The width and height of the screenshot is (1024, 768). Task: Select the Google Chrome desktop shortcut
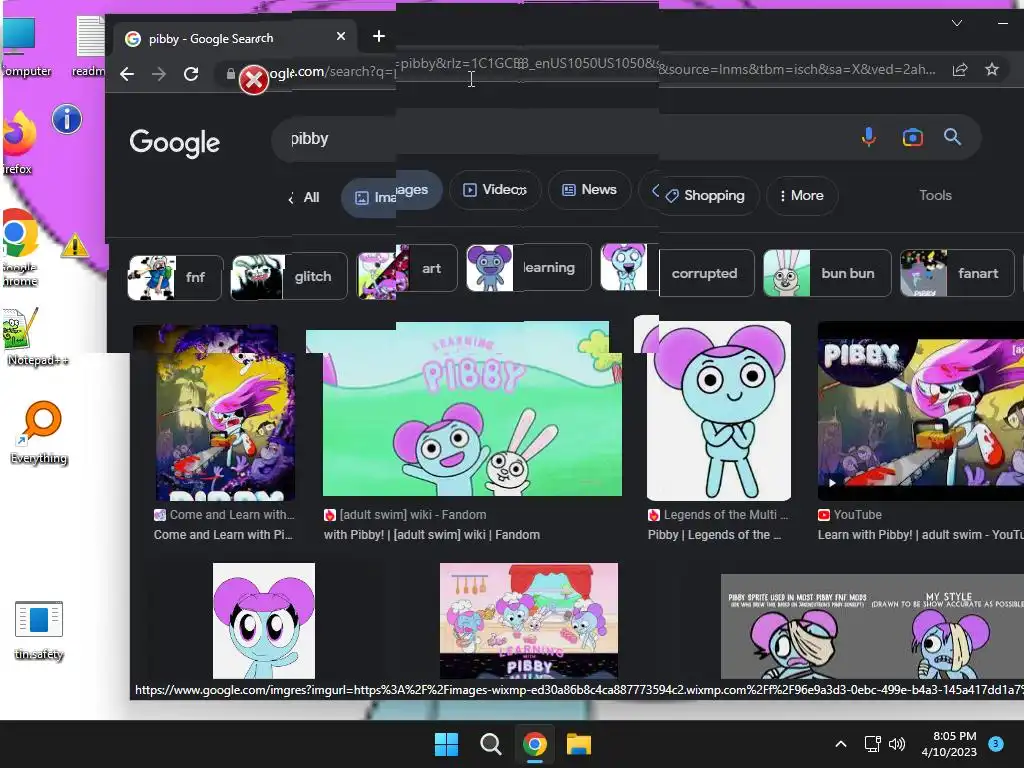click(x=20, y=248)
